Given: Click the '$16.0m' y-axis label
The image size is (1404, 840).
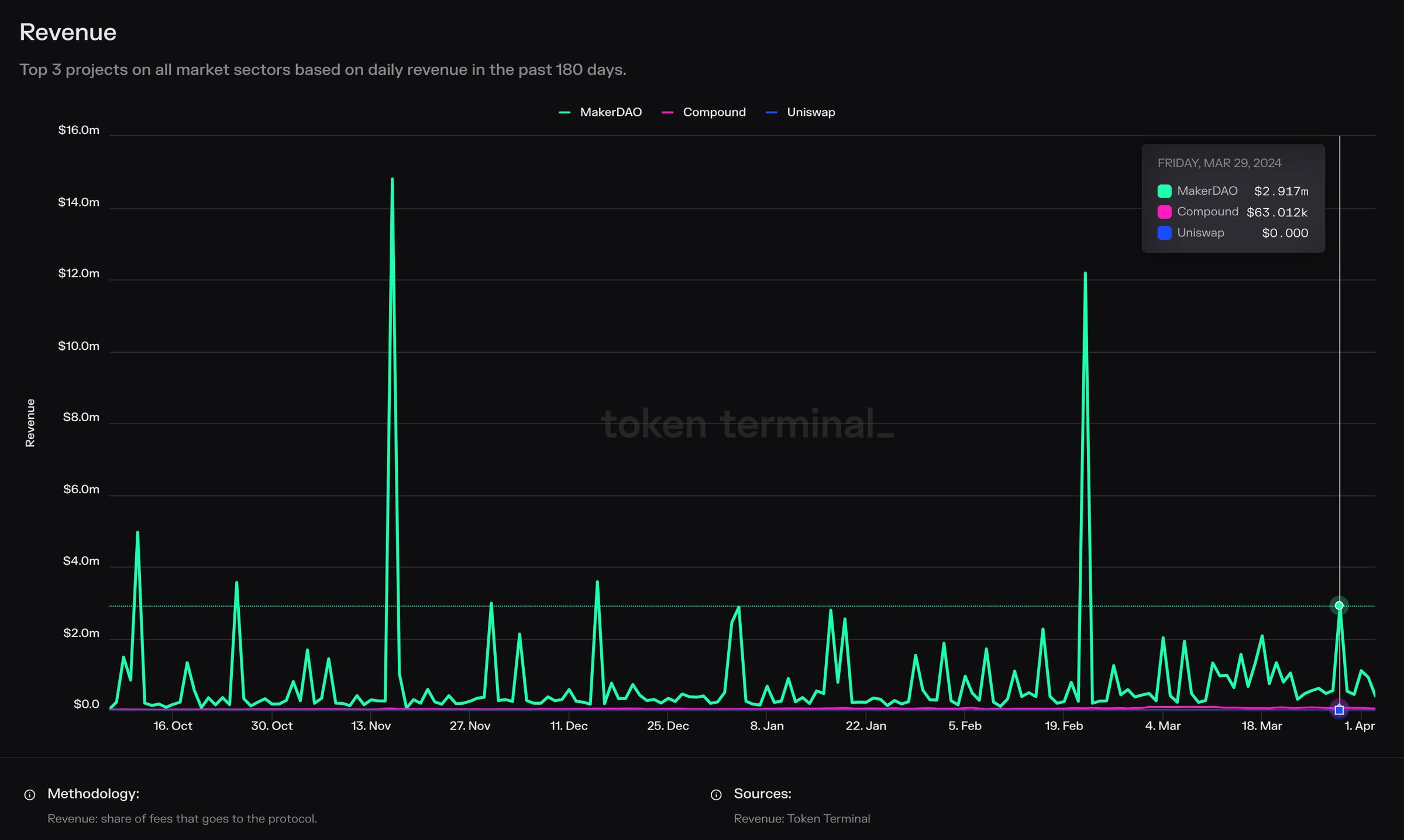Looking at the screenshot, I should (x=79, y=130).
